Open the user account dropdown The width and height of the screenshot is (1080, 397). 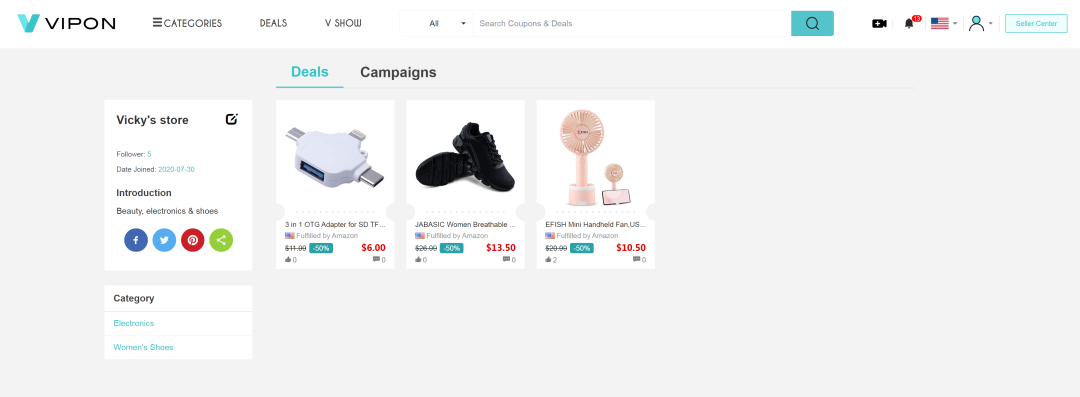click(x=980, y=23)
